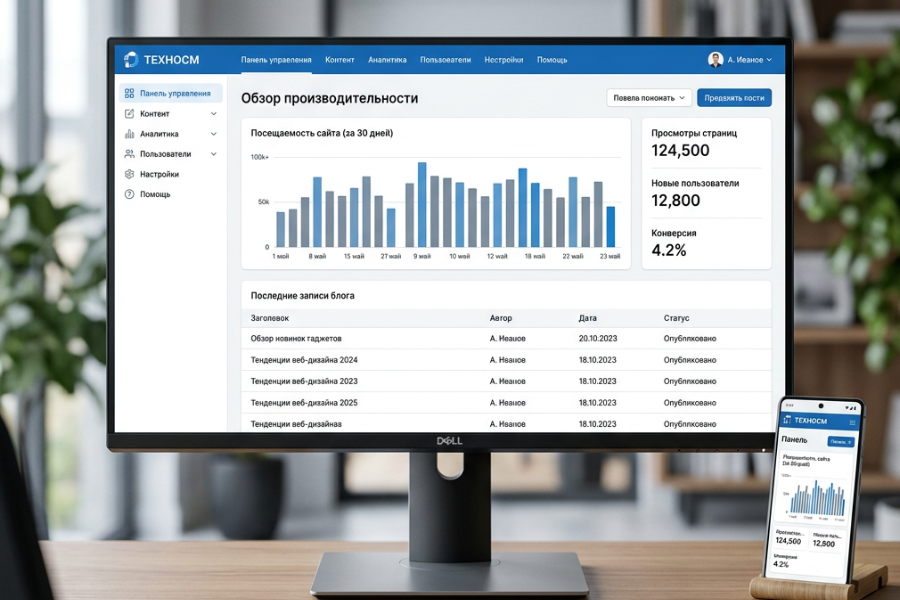
Task: Click the Настройки gear icon in sidebar
Action: click(129, 174)
